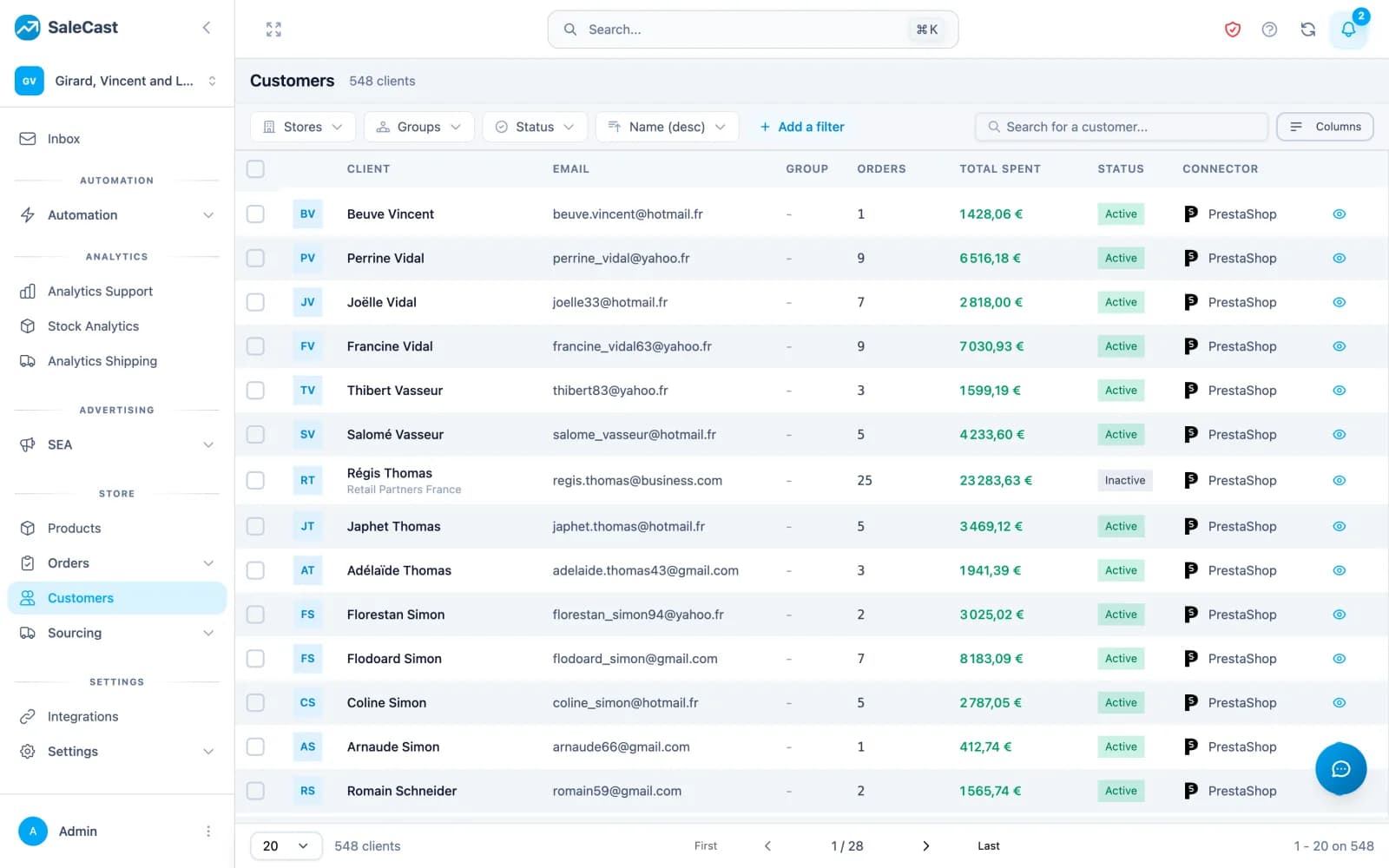Open the red shield security icon
This screenshot has width=1389, height=868.
[x=1232, y=30]
